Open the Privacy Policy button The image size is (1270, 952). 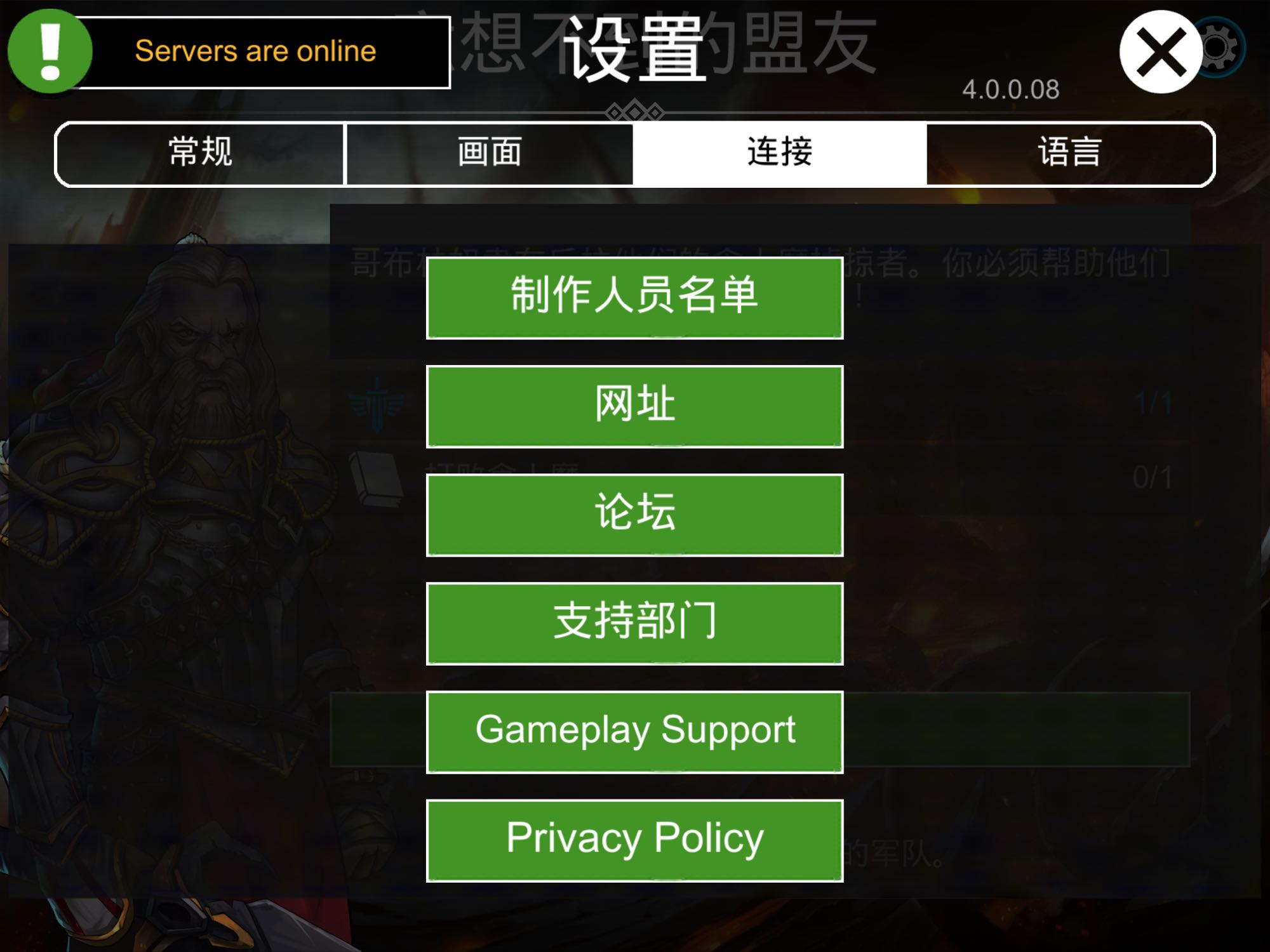[x=635, y=840]
